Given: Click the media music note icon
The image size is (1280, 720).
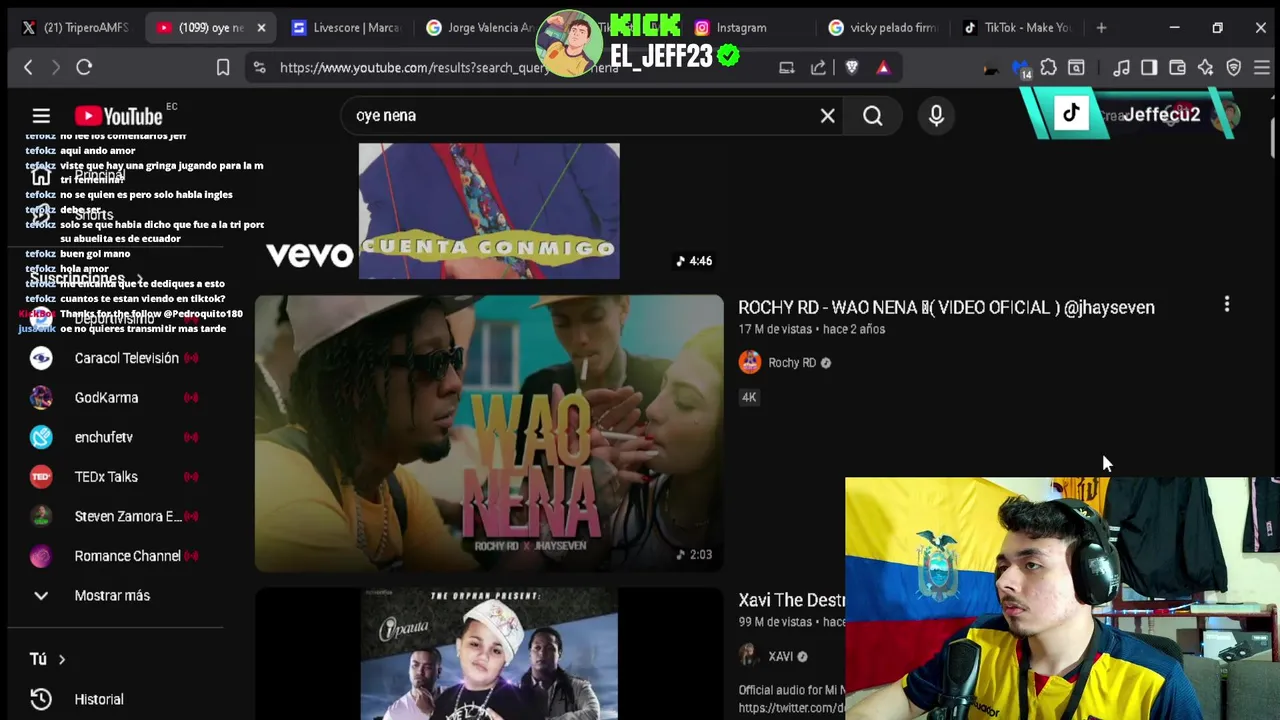Looking at the screenshot, I should (x=1121, y=67).
